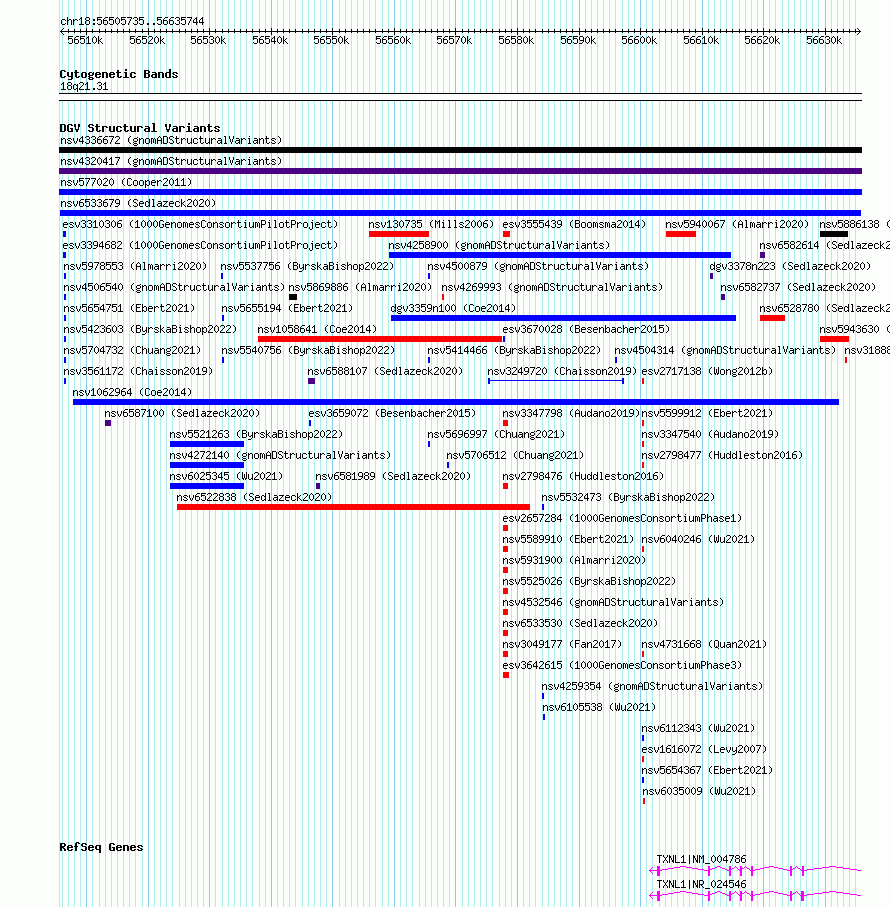Screen dimensions: 890x907
Task: Click the blue nsv1062964 (Coe2014) bar
Action: [x=456, y=402]
